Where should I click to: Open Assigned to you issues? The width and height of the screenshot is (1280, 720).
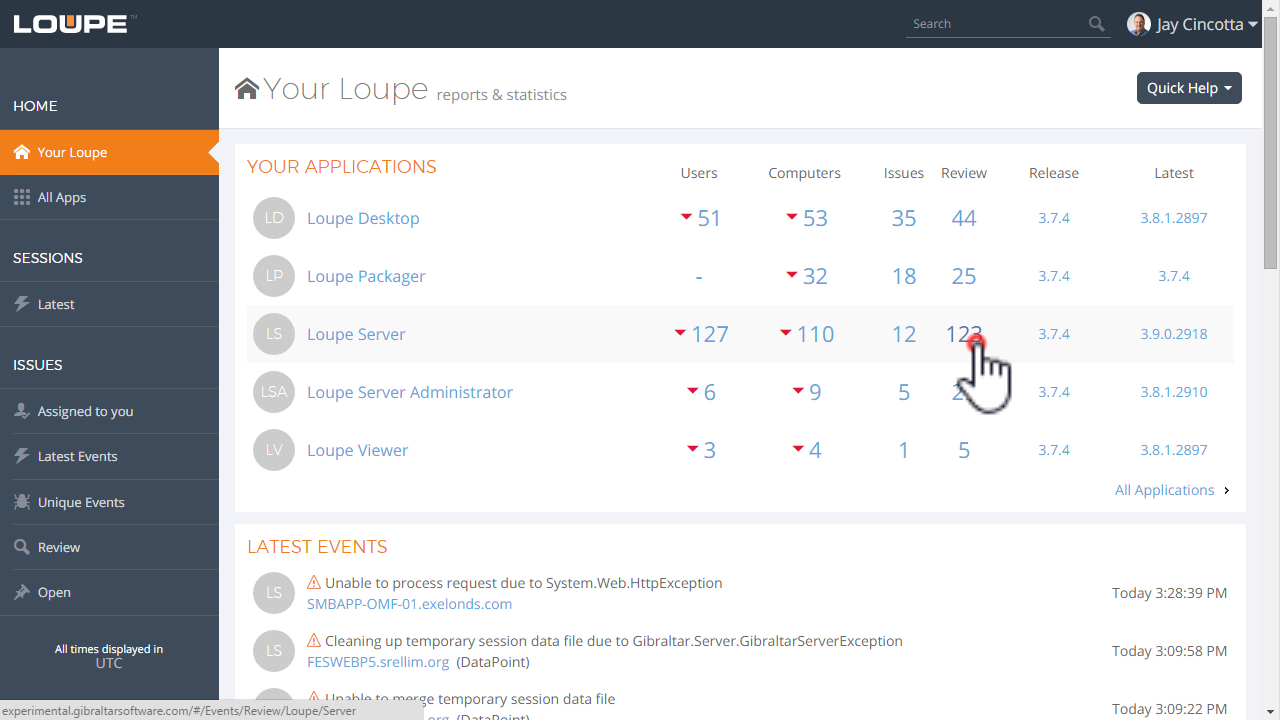[109, 411]
